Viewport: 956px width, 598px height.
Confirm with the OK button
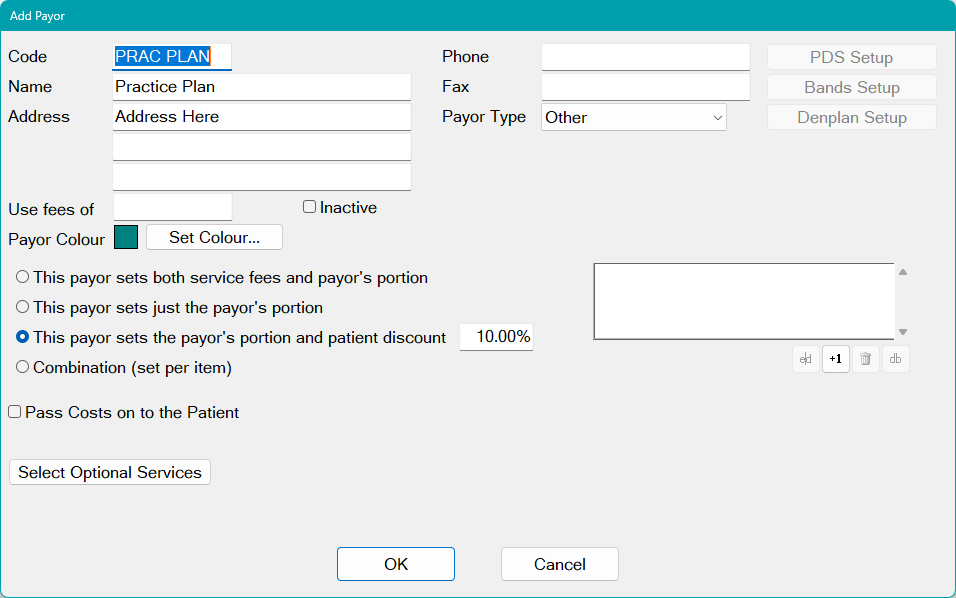396,564
